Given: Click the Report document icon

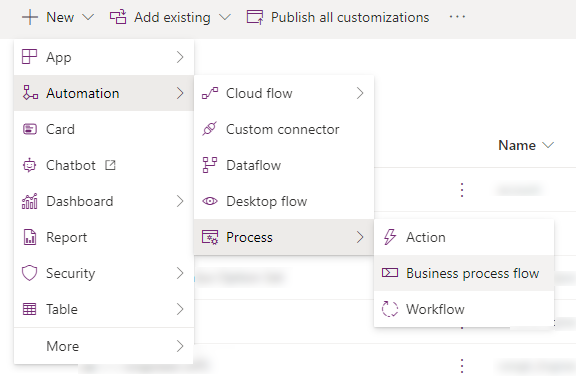Looking at the screenshot, I should [x=30, y=237].
